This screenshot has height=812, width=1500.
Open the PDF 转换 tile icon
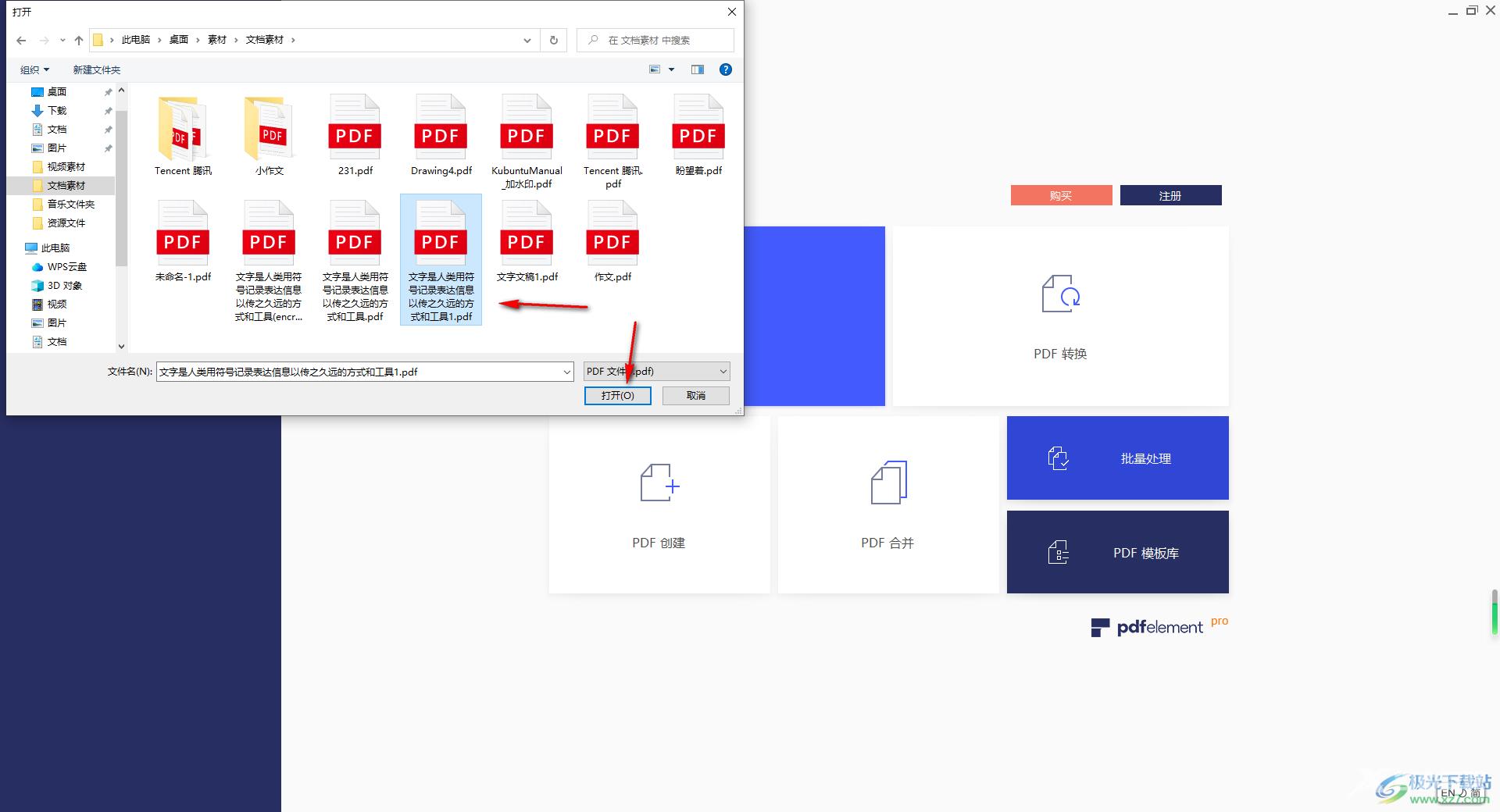tap(1061, 294)
